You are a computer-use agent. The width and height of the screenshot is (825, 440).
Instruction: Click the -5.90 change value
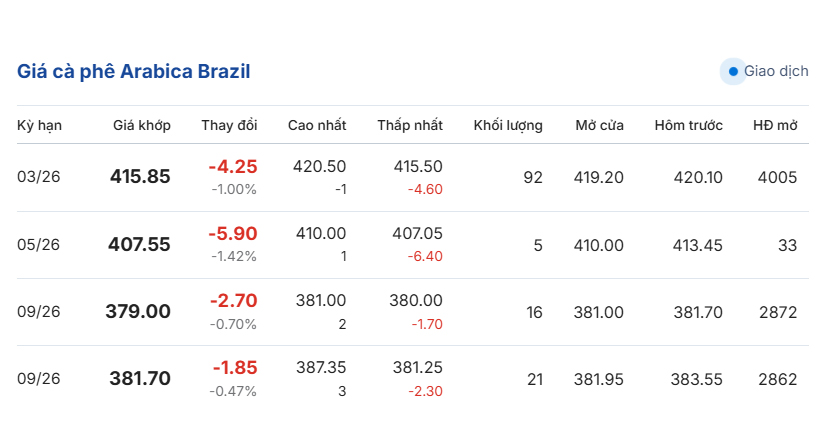point(233,234)
